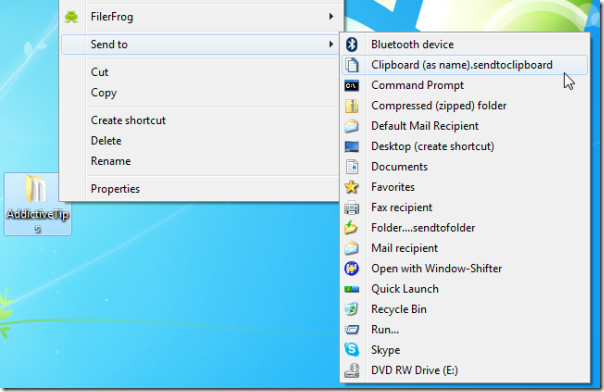
Task: Click the Window-Shifter round icon
Action: [352, 268]
